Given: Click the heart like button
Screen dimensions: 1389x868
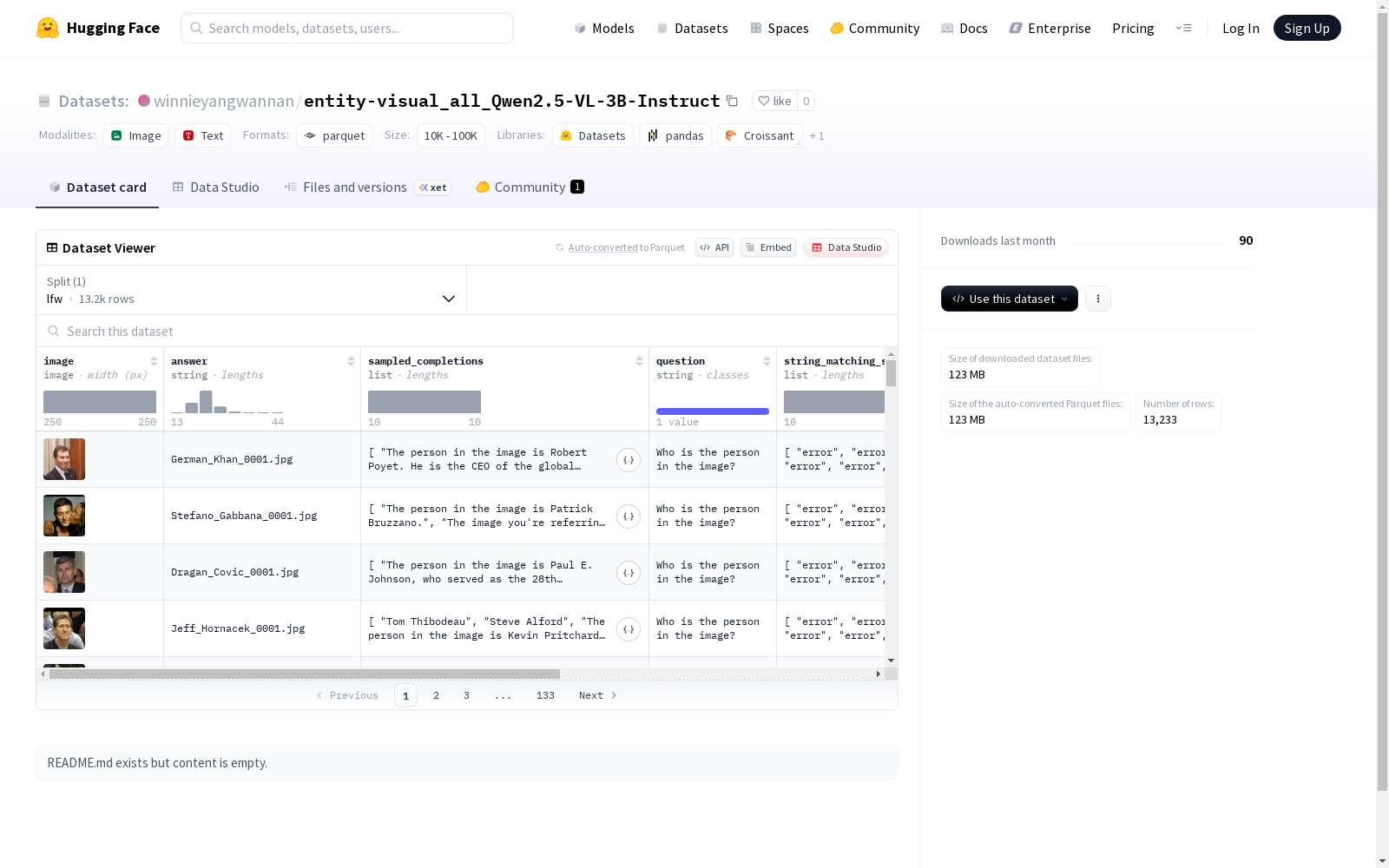Looking at the screenshot, I should point(774,101).
